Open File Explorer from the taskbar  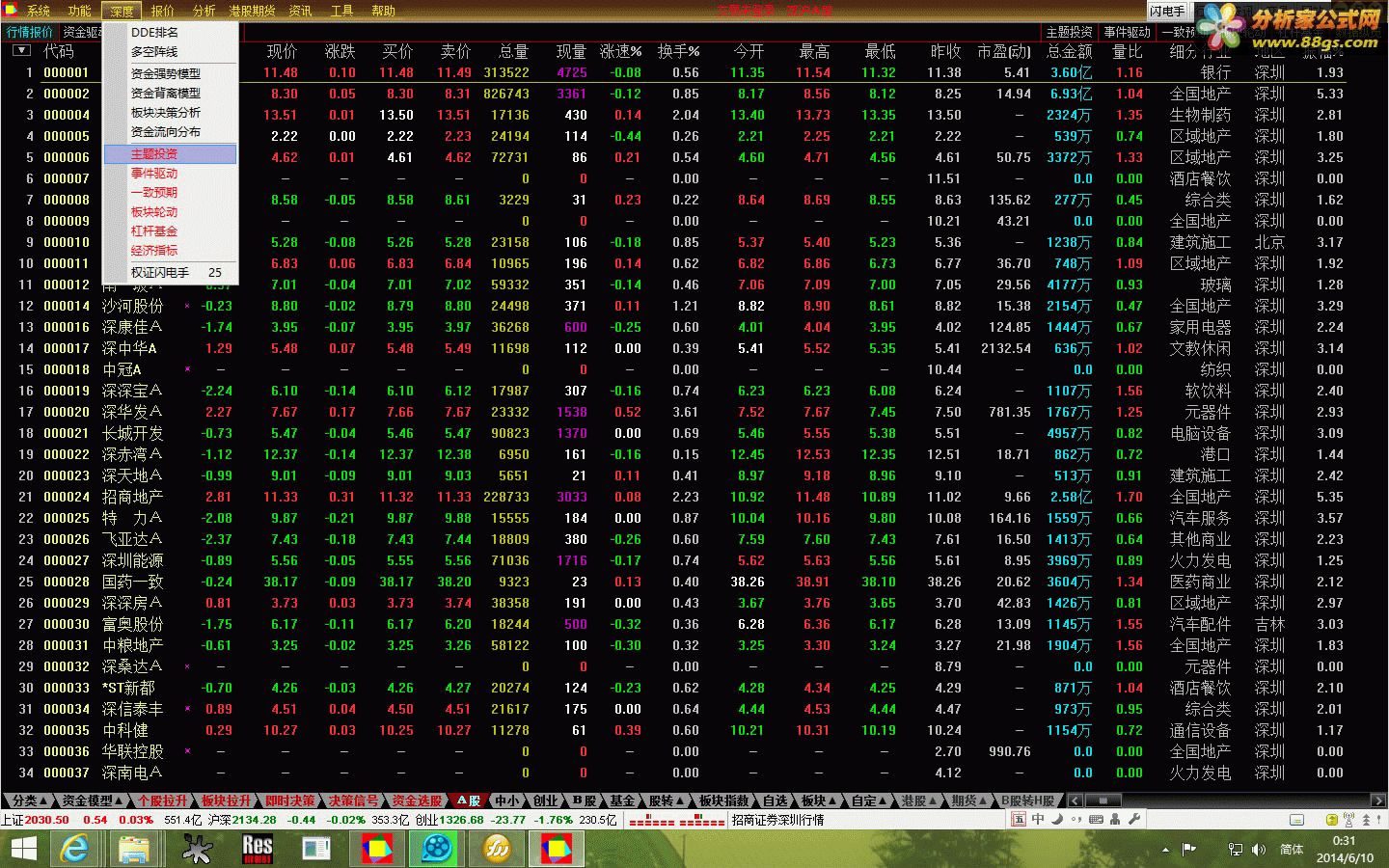pos(134,849)
